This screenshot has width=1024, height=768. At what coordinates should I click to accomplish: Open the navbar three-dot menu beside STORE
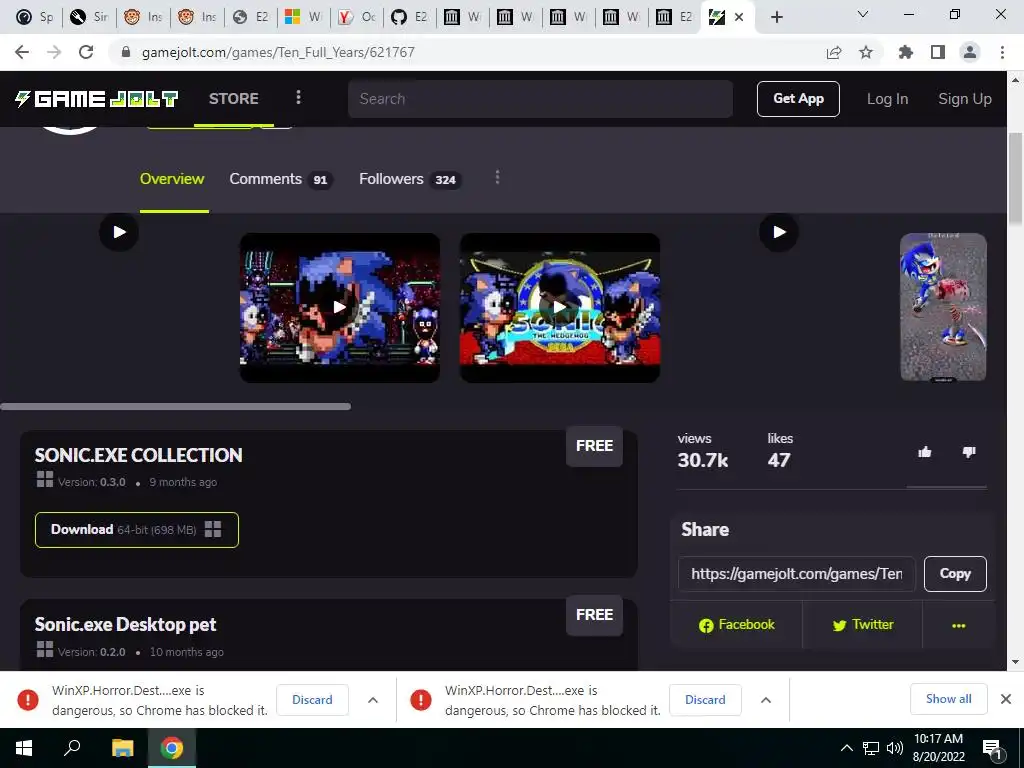298,97
